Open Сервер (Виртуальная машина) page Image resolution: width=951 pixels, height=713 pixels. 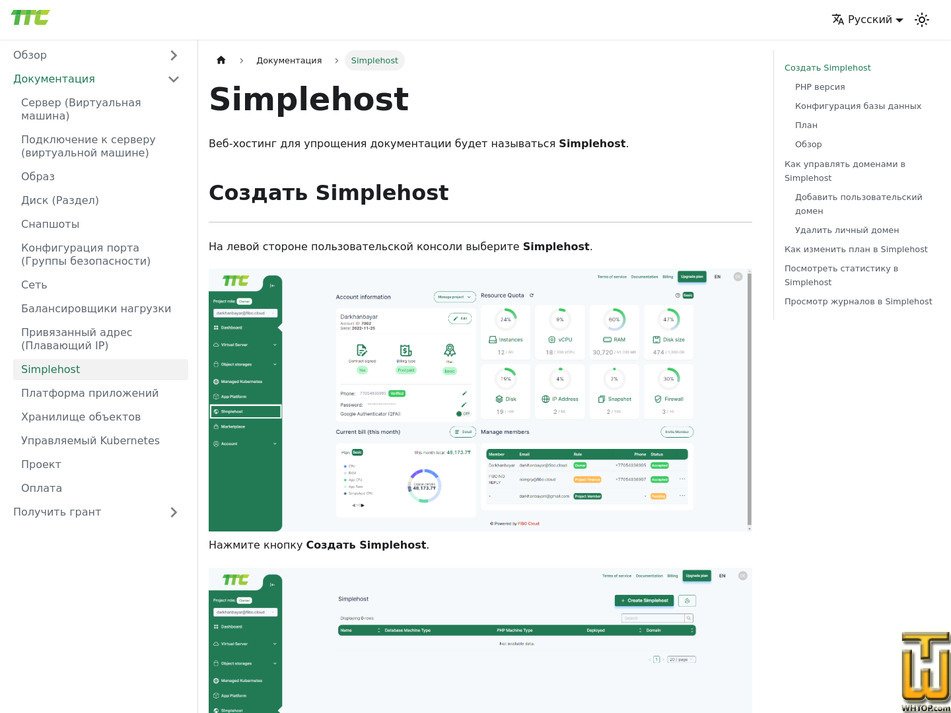(x=81, y=109)
